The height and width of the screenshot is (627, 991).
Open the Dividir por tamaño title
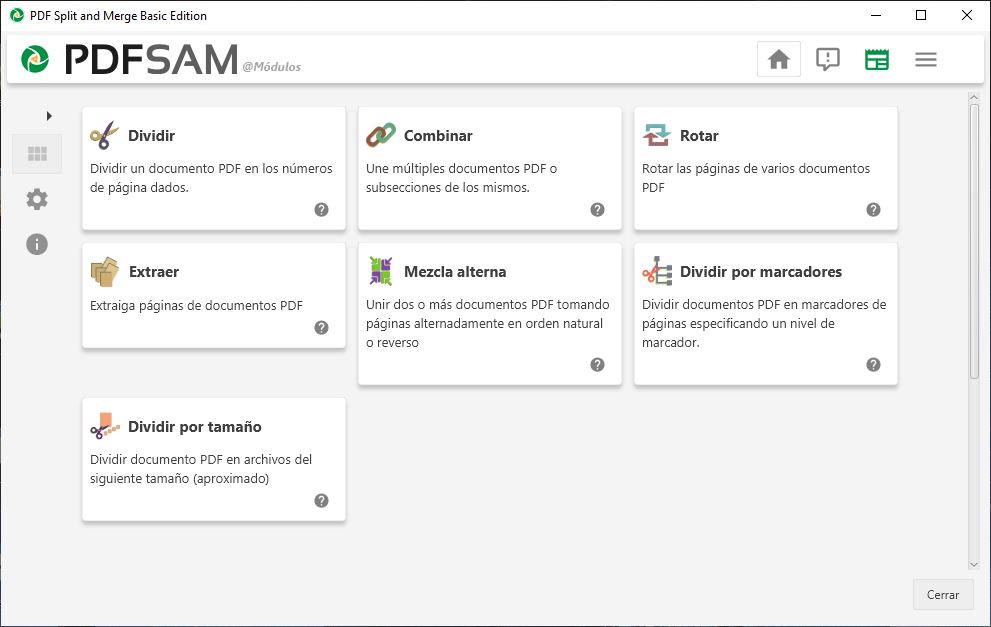point(195,427)
